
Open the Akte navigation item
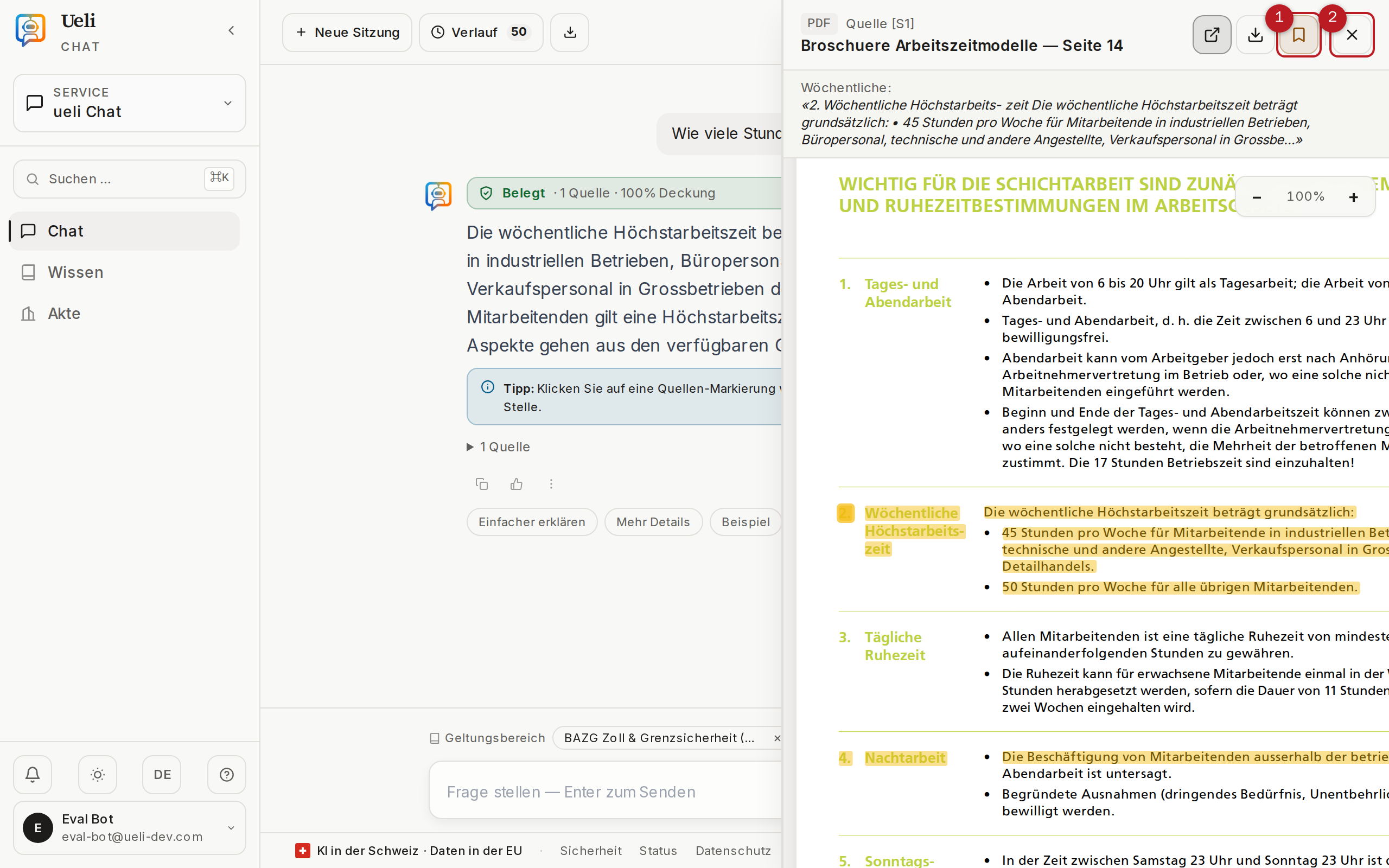click(125, 314)
